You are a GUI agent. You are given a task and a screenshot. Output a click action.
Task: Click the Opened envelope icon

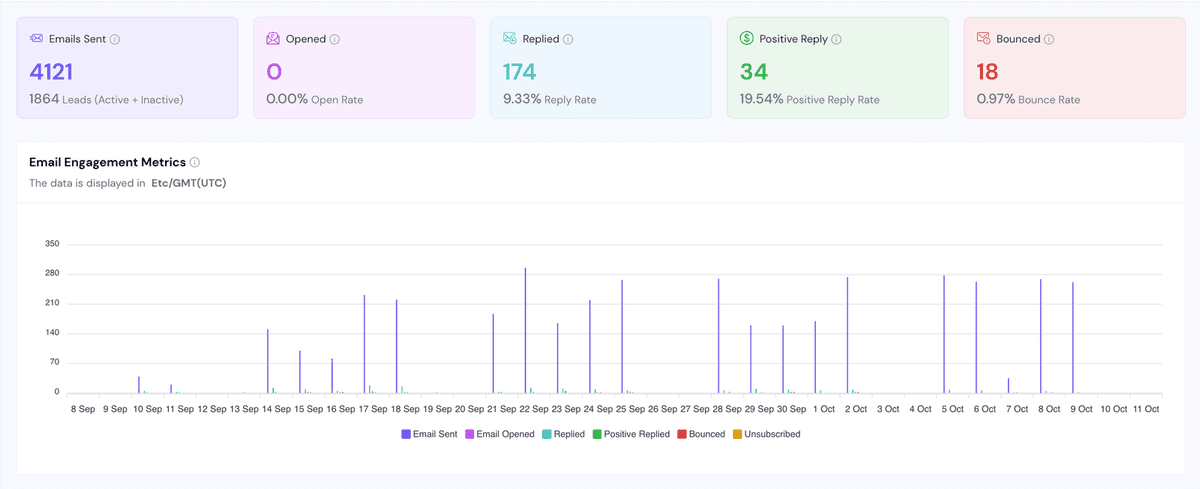pos(273,39)
